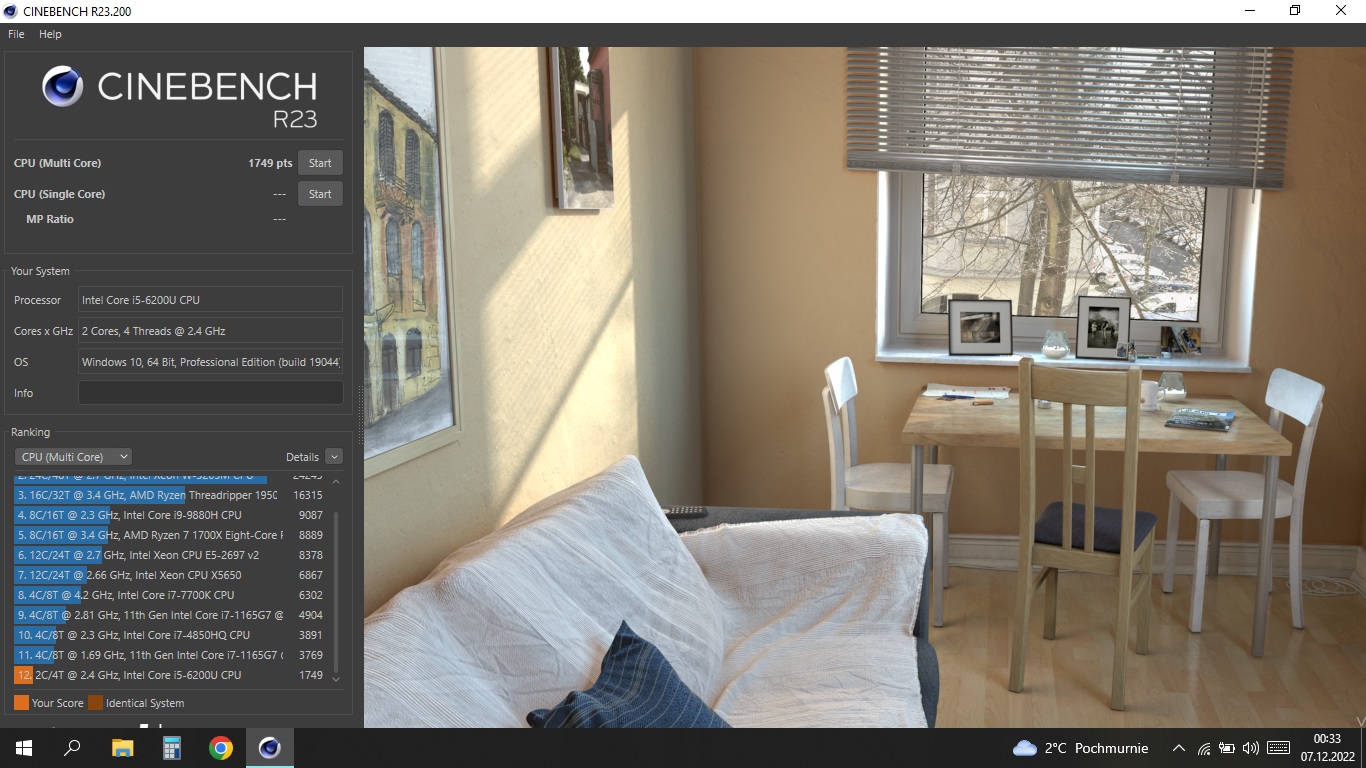Open File Explorer from the taskbar
The image size is (1366, 768).
tap(122, 748)
